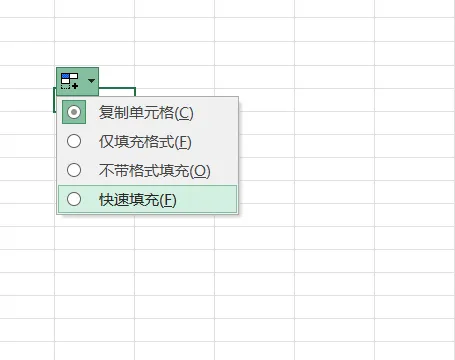Screen dimensions: 455x360
Task: Choose the 复制单元格(C) menu entry text
Action: coord(146,113)
